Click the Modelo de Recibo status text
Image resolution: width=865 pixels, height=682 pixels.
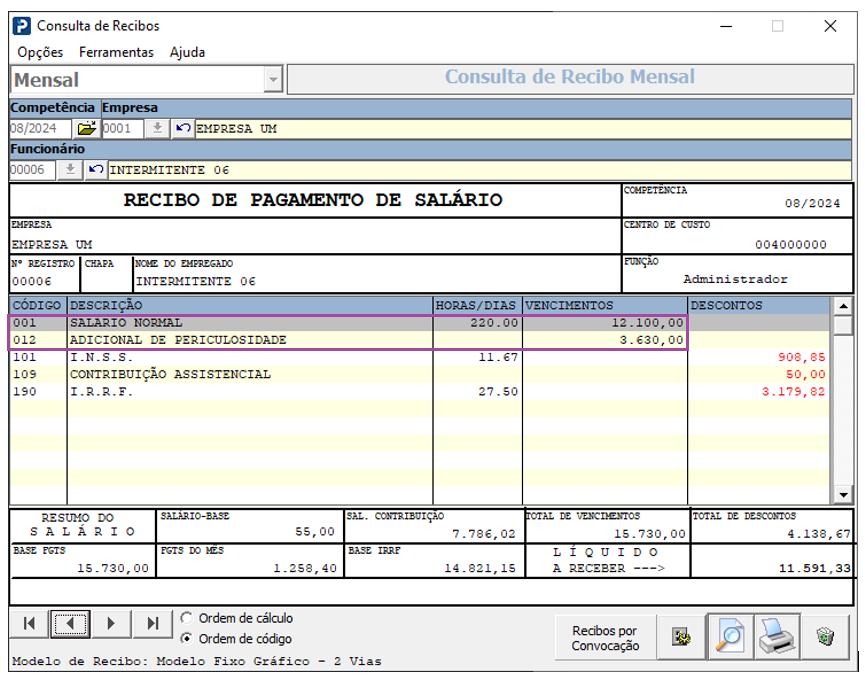(x=197, y=661)
